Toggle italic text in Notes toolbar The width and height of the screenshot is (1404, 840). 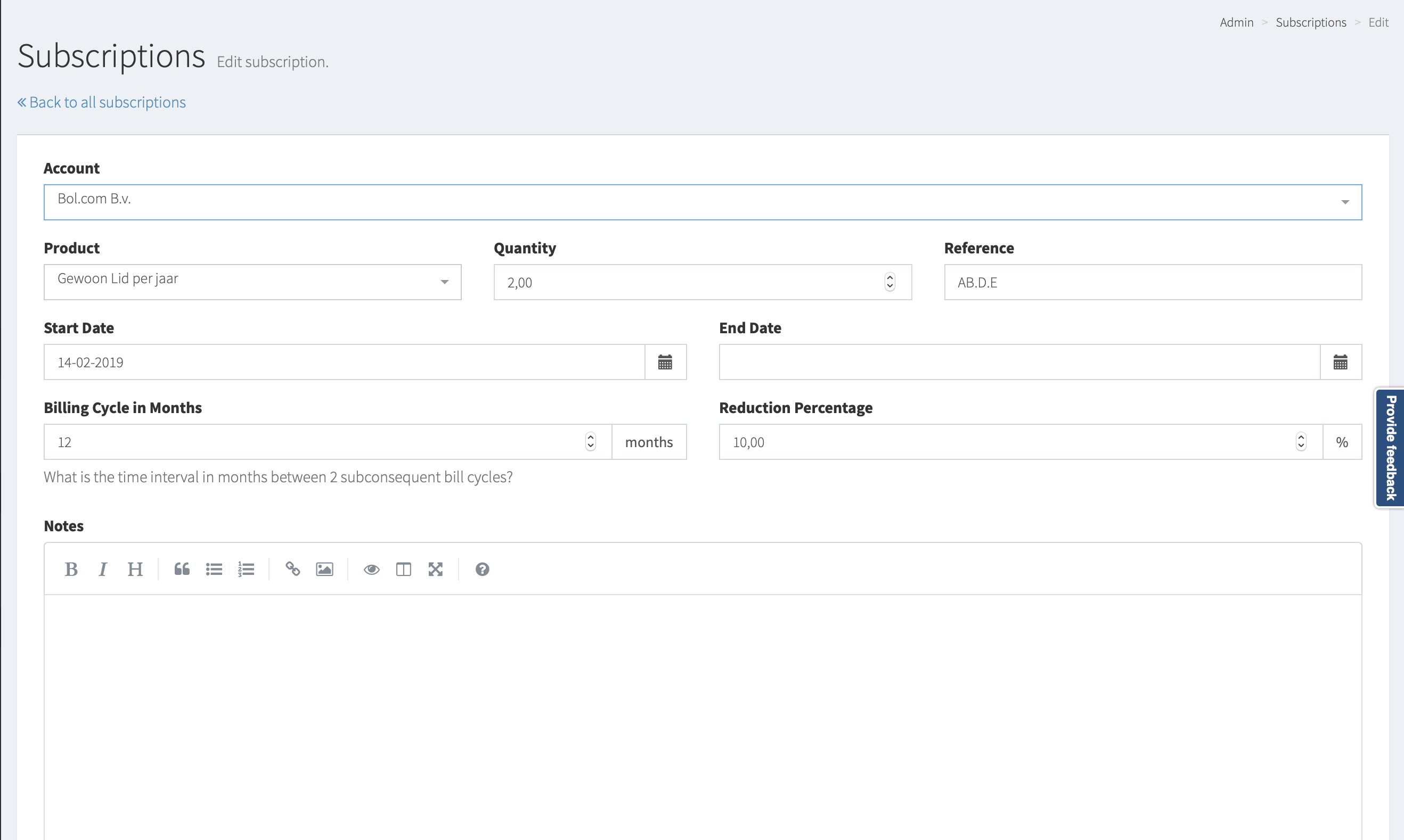[x=102, y=569]
